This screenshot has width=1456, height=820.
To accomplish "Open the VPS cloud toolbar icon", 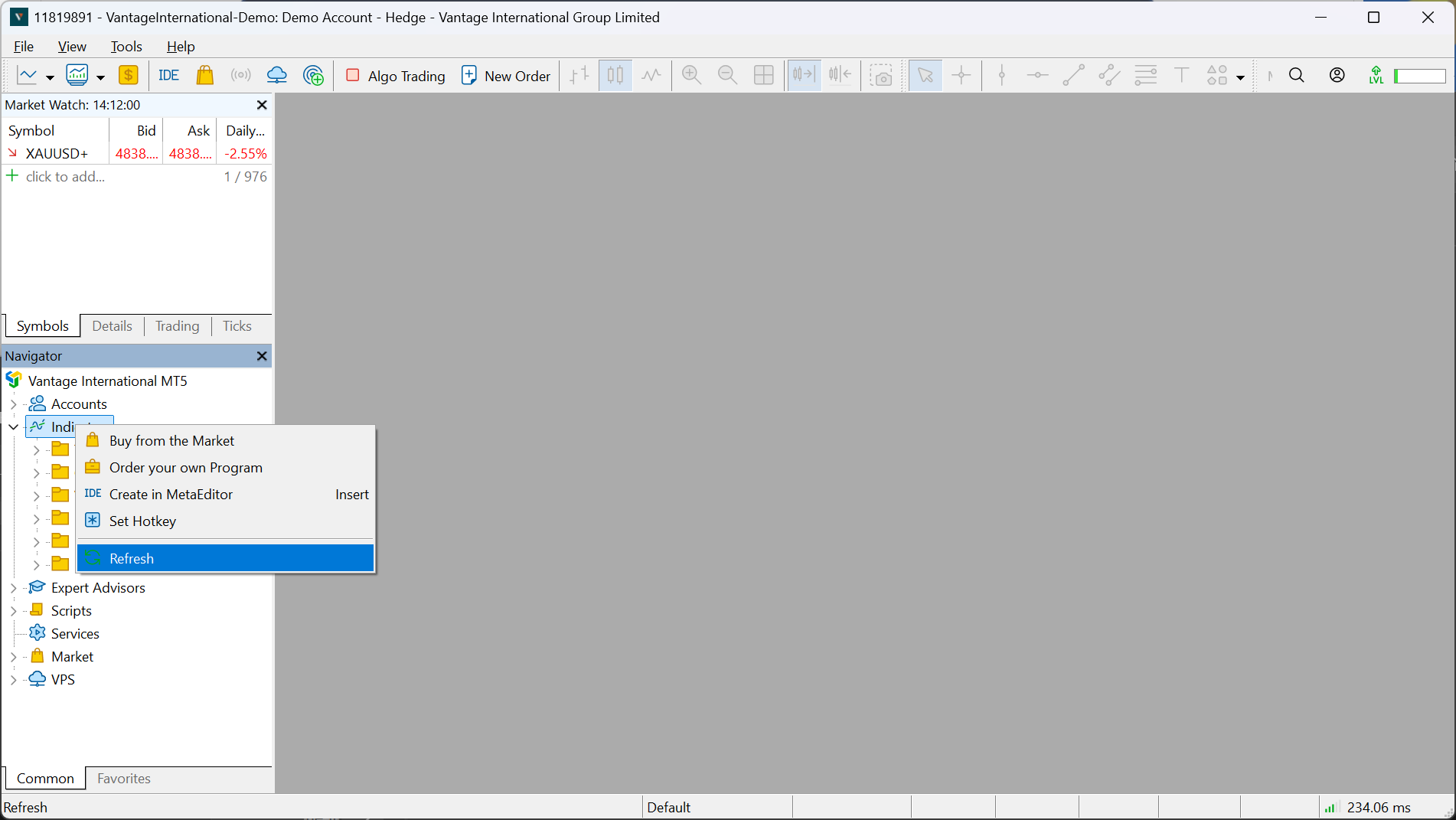I will click(276, 75).
